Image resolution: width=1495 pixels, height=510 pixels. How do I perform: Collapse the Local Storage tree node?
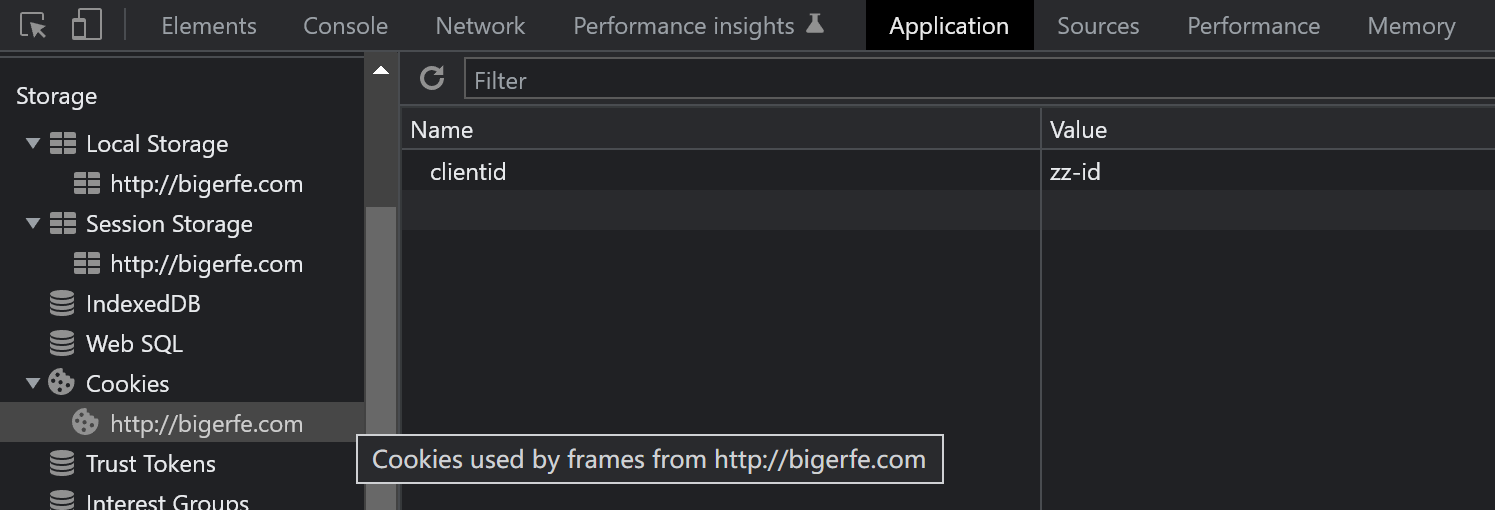click(x=33, y=144)
